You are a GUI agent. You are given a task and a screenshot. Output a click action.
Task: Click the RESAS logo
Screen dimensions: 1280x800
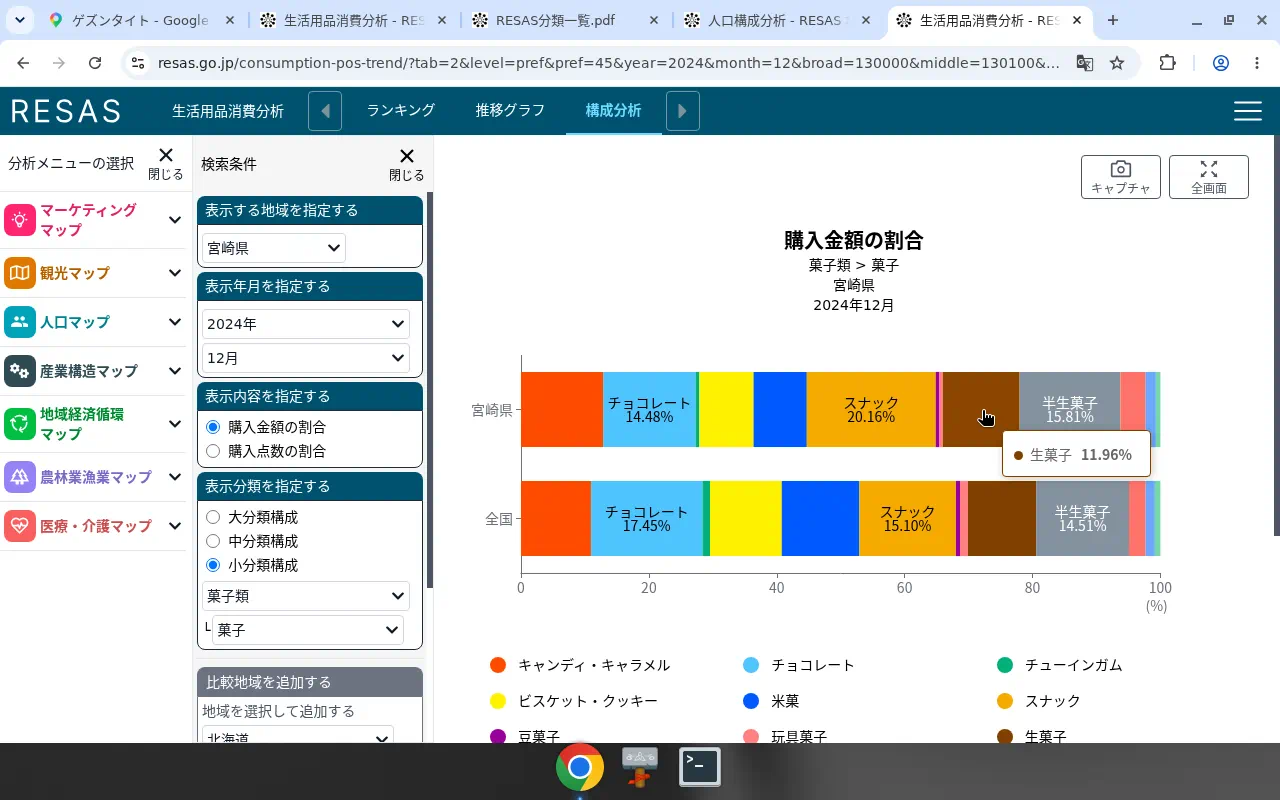click(x=66, y=111)
